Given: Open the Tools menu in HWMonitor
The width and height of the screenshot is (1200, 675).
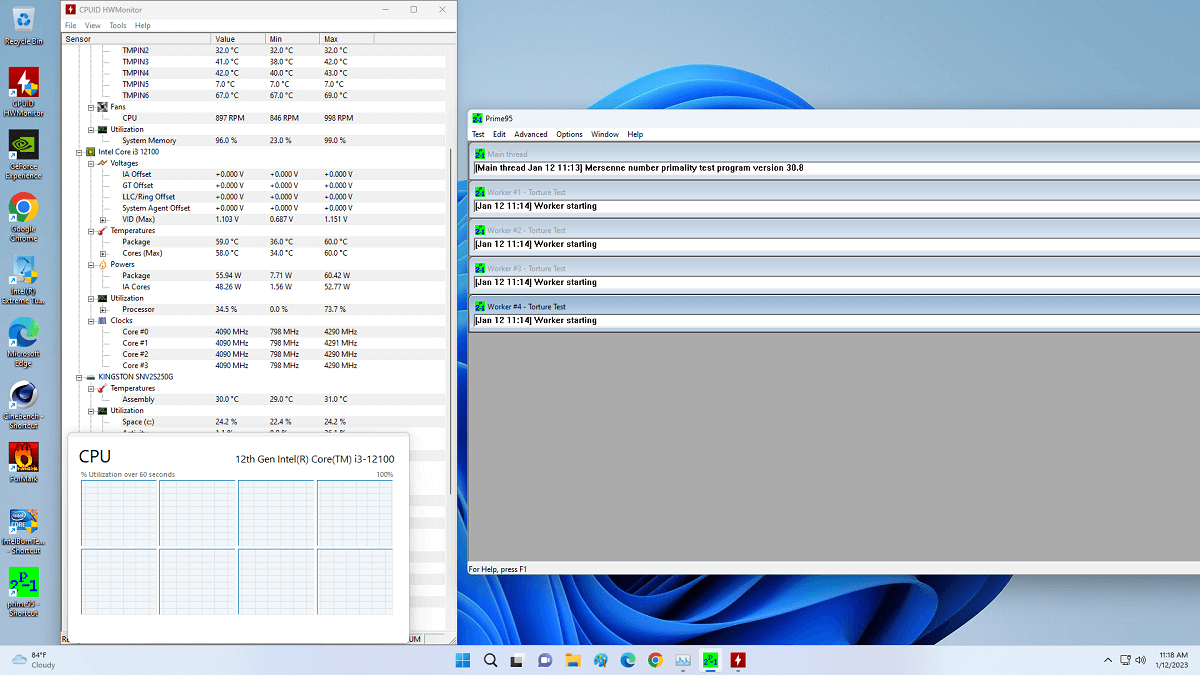Looking at the screenshot, I should tap(118, 25).
